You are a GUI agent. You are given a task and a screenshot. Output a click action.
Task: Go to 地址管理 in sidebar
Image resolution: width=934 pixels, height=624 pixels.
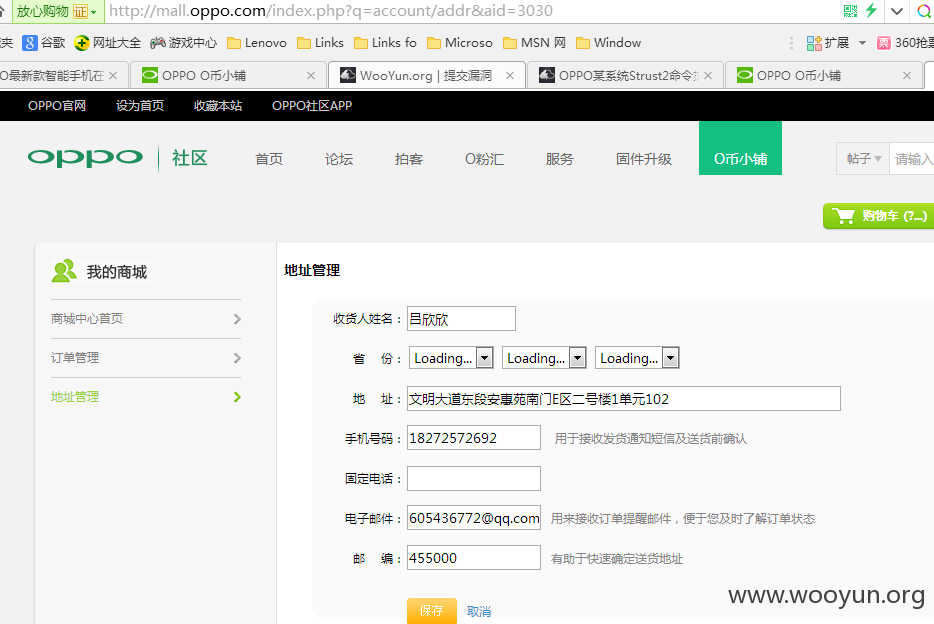75,397
